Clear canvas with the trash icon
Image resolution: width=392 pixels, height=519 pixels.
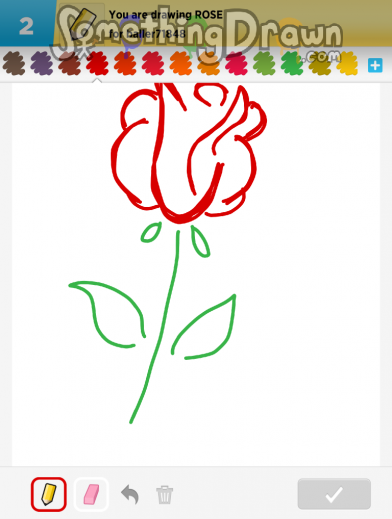[165, 495]
